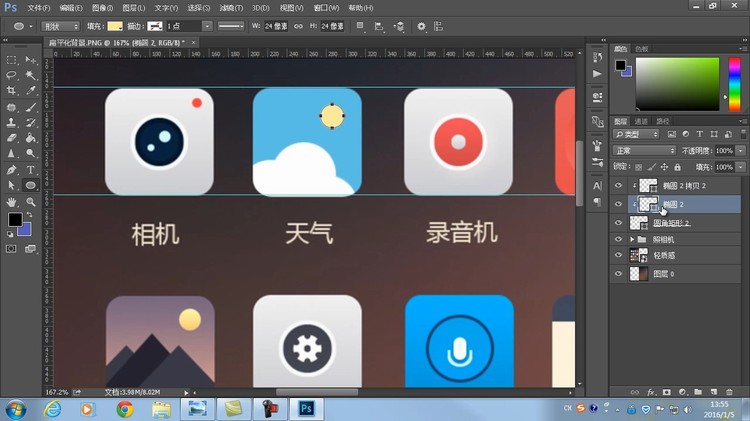Select the Magic Wand tool
This screenshot has width=750, height=421.
pyautogui.click(x=31, y=75)
